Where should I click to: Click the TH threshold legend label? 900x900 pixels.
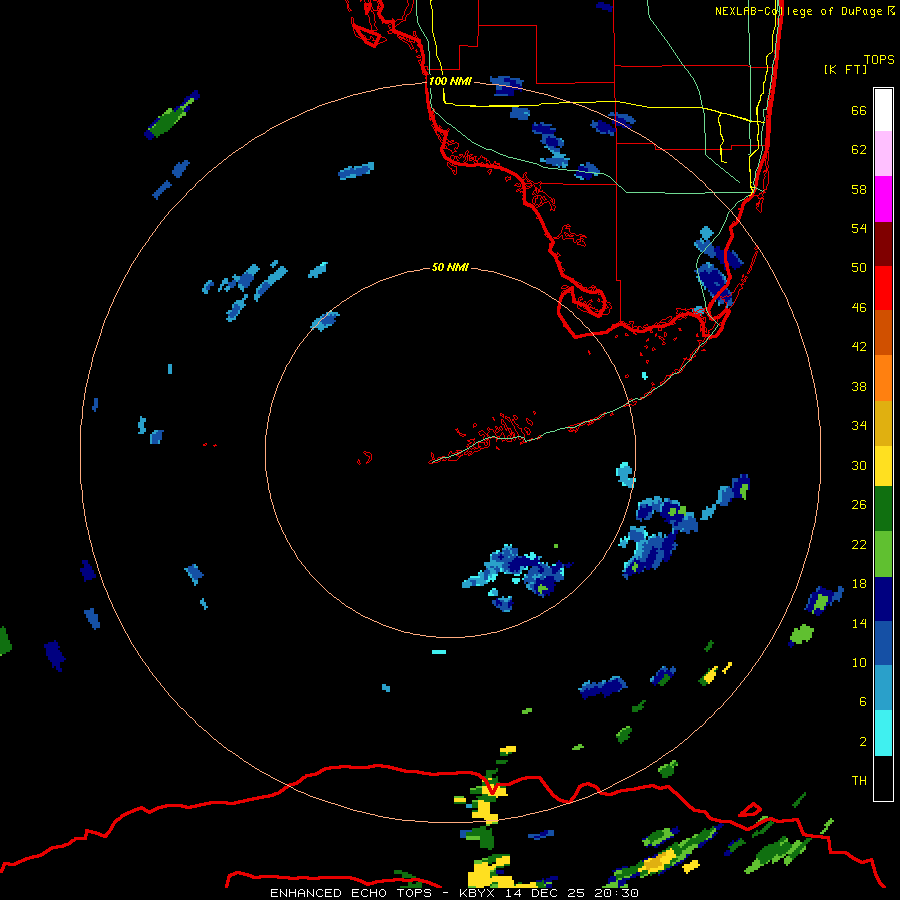859,780
